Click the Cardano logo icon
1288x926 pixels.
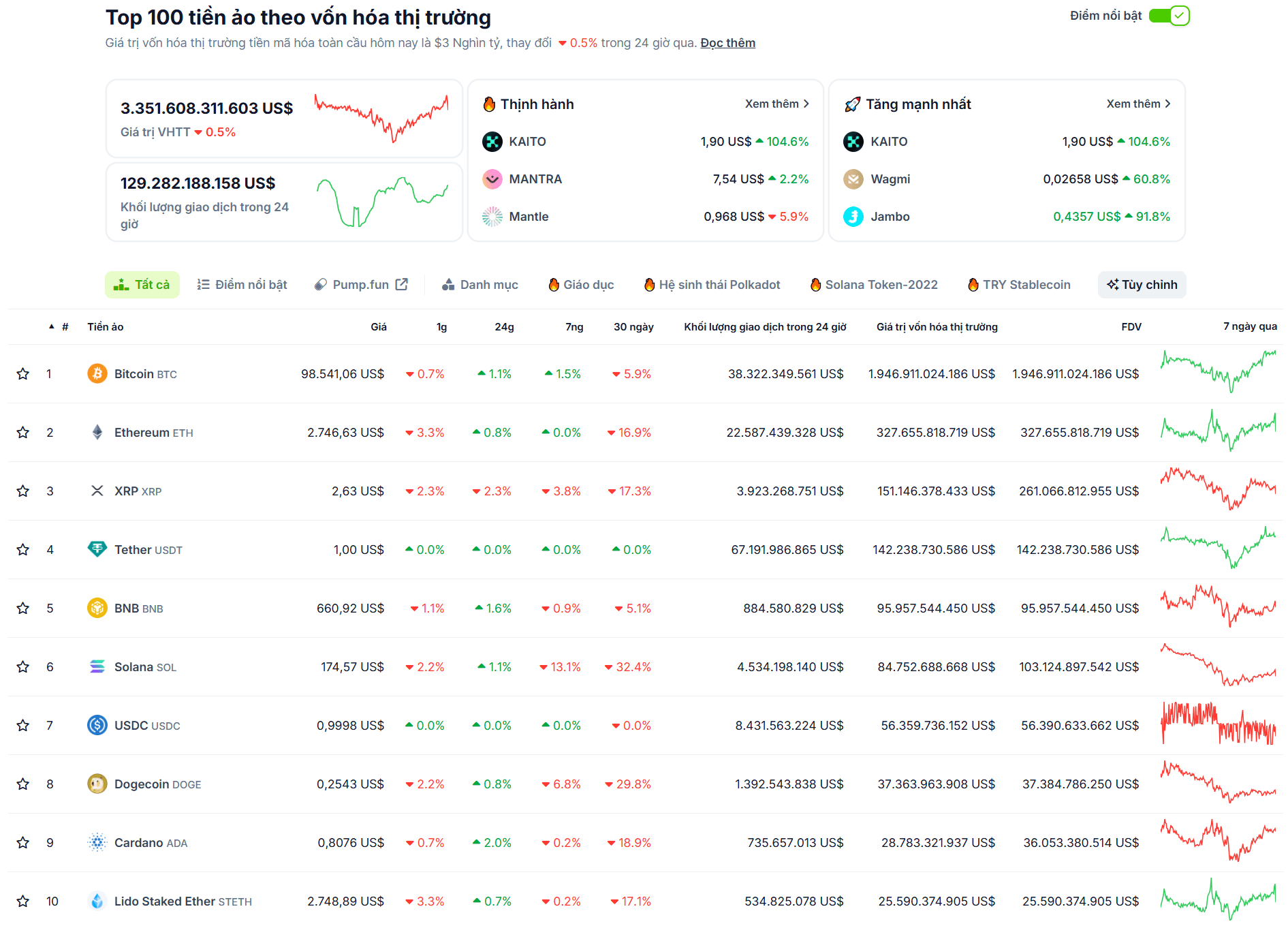(x=97, y=842)
